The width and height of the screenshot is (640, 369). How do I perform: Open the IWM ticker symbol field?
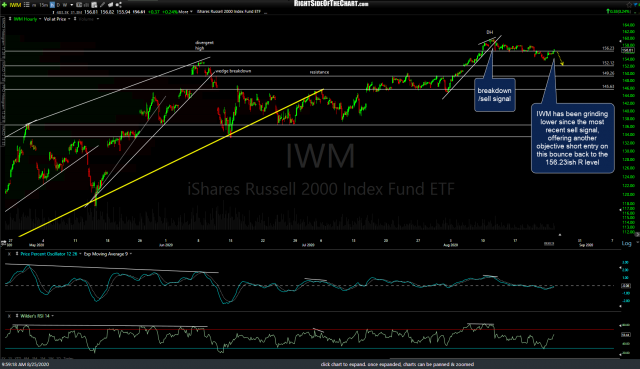[x=15, y=5]
